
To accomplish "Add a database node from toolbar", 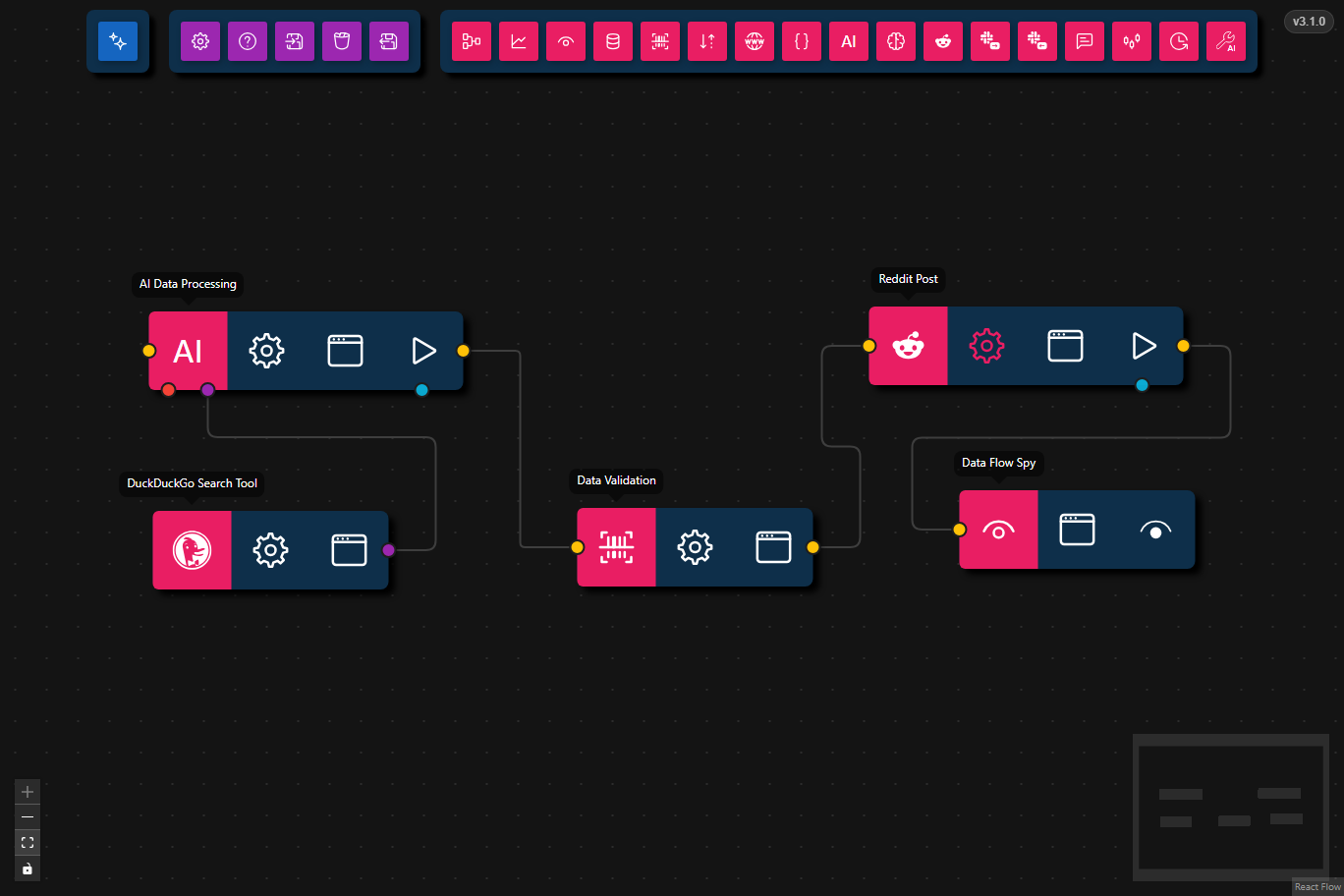I will point(613,41).
